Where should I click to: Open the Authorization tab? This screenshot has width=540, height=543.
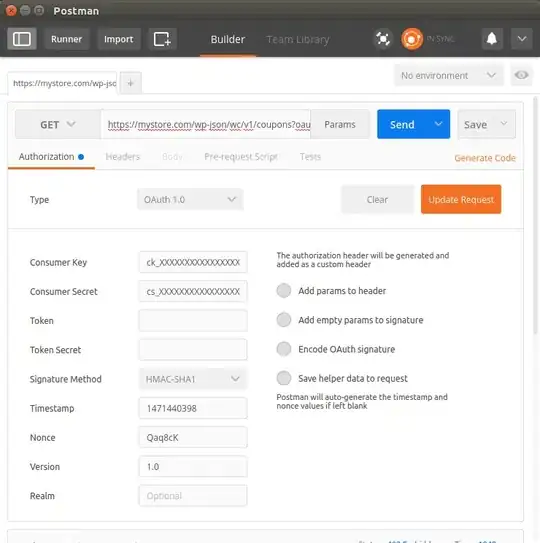[51, 157]
